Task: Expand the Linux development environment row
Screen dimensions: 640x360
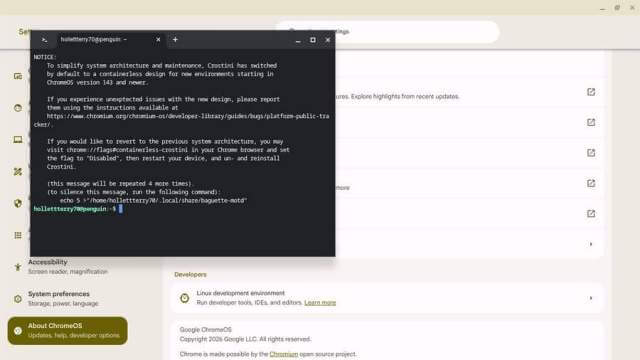Action: (x=387, y=298)
